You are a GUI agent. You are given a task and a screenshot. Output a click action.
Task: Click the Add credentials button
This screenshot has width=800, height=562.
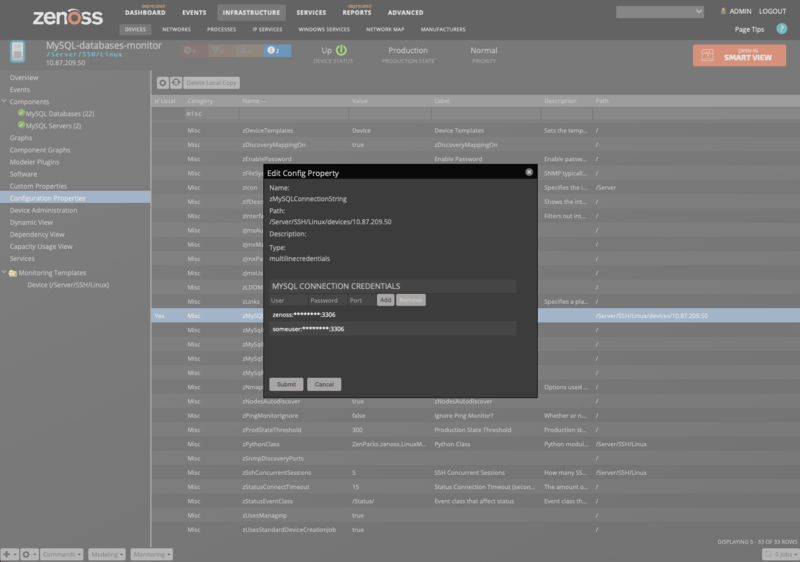pos(385,300)
